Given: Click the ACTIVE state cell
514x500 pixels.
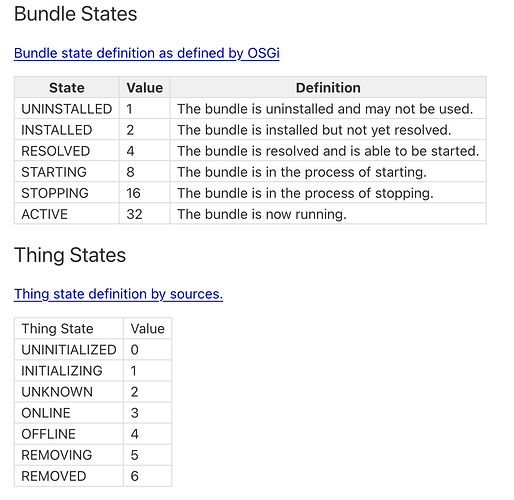Looking at the screenshot, I should tap(67, 214).
